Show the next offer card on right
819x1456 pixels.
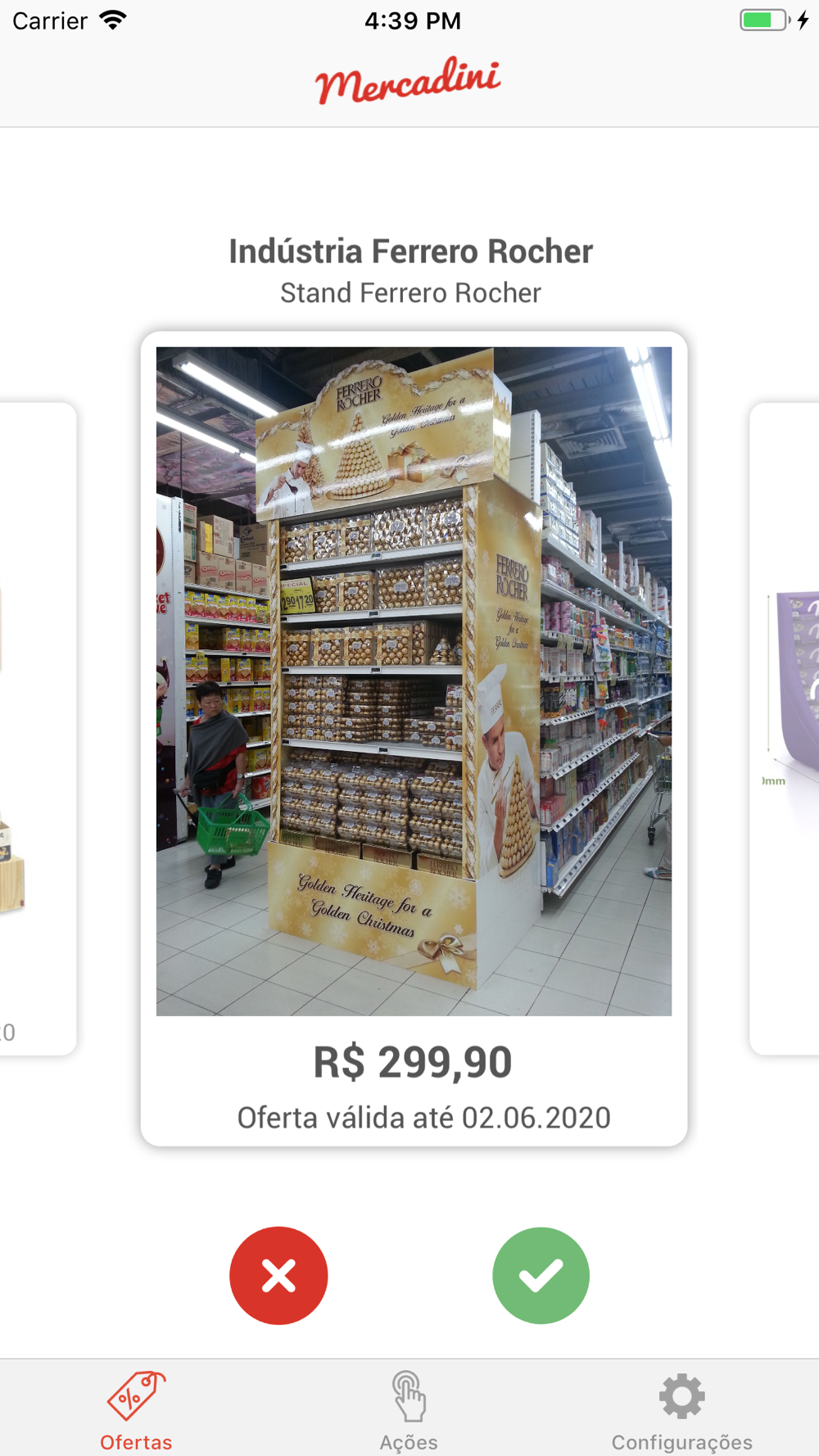pyautogui.click(x=784, y=728)
